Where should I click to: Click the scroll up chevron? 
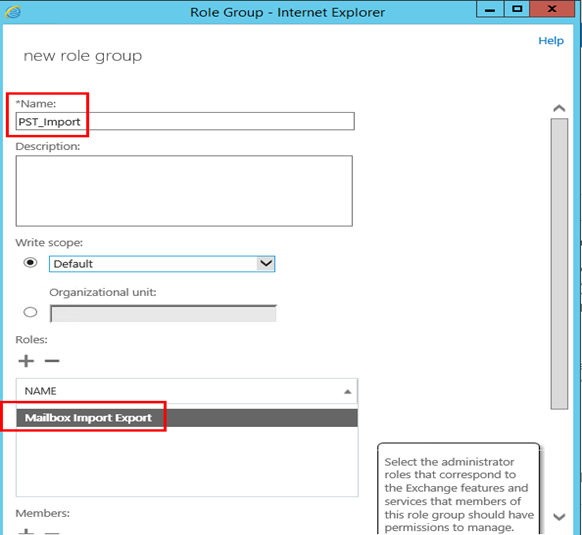[x=559, y=108]
